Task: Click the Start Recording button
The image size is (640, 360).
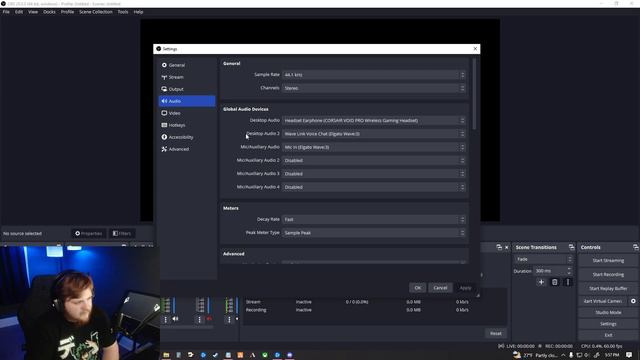Action: coord(608,274)
